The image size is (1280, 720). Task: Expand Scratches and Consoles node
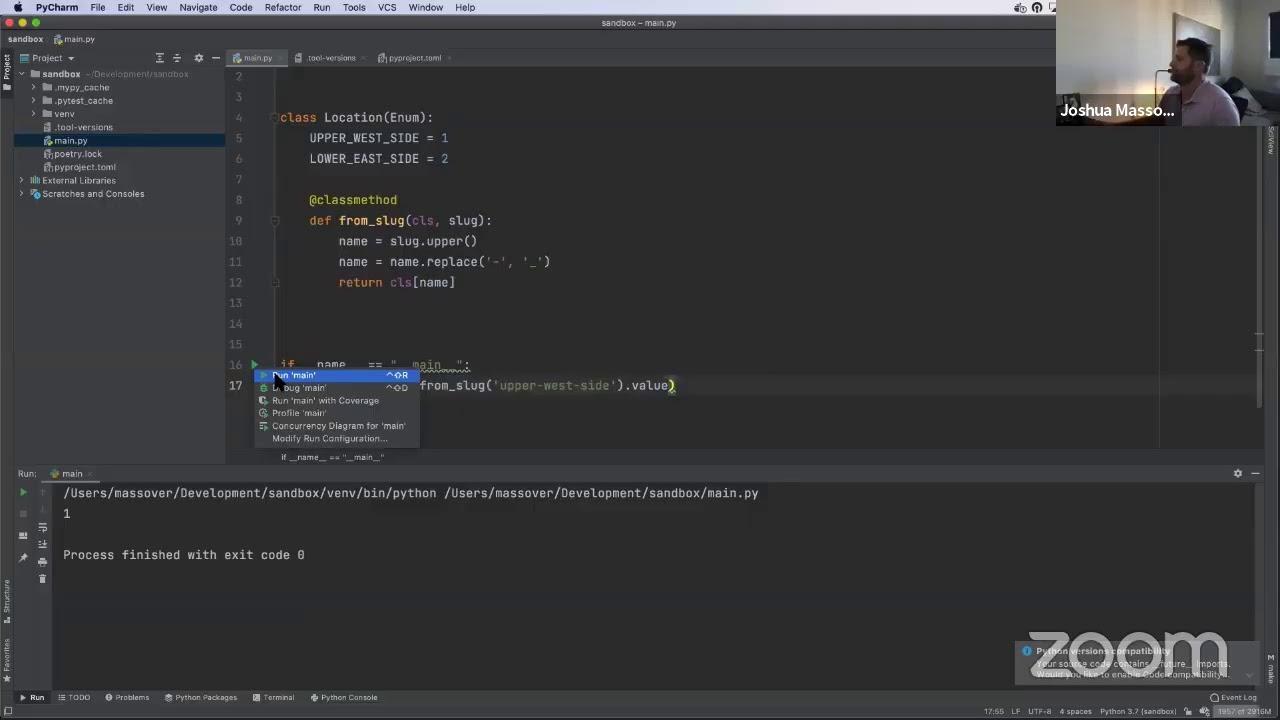click(22, 194)
